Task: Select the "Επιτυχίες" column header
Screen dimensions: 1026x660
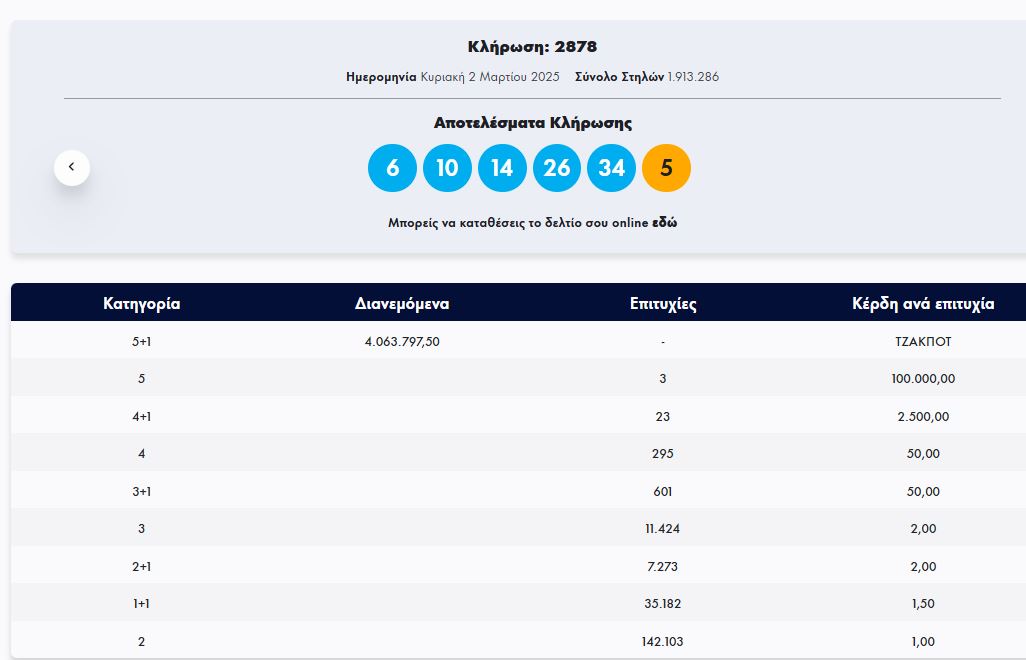Action: pyautogui.click(x=663, y=304)
